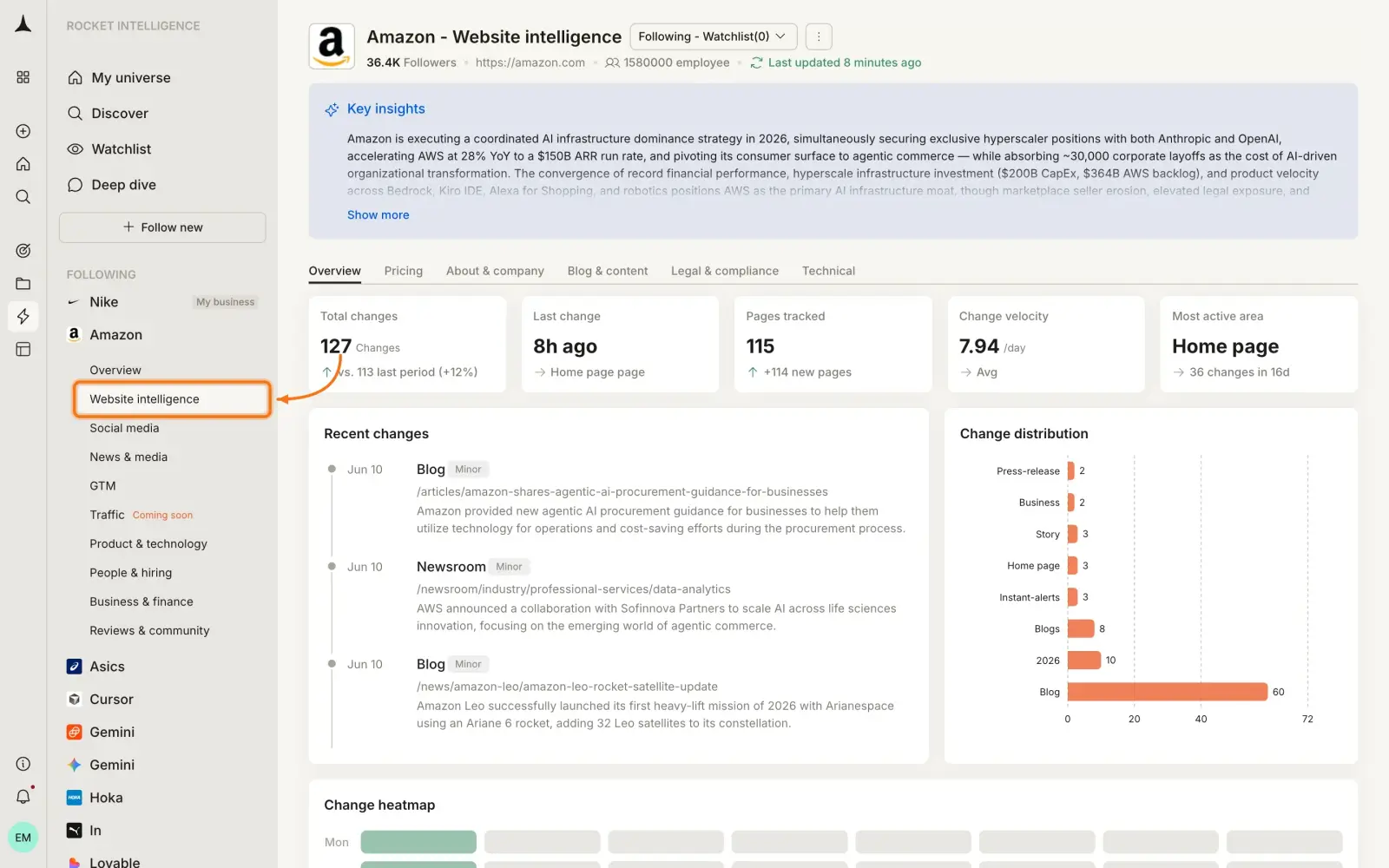Open My universe in the sidebar

(131, 78)
